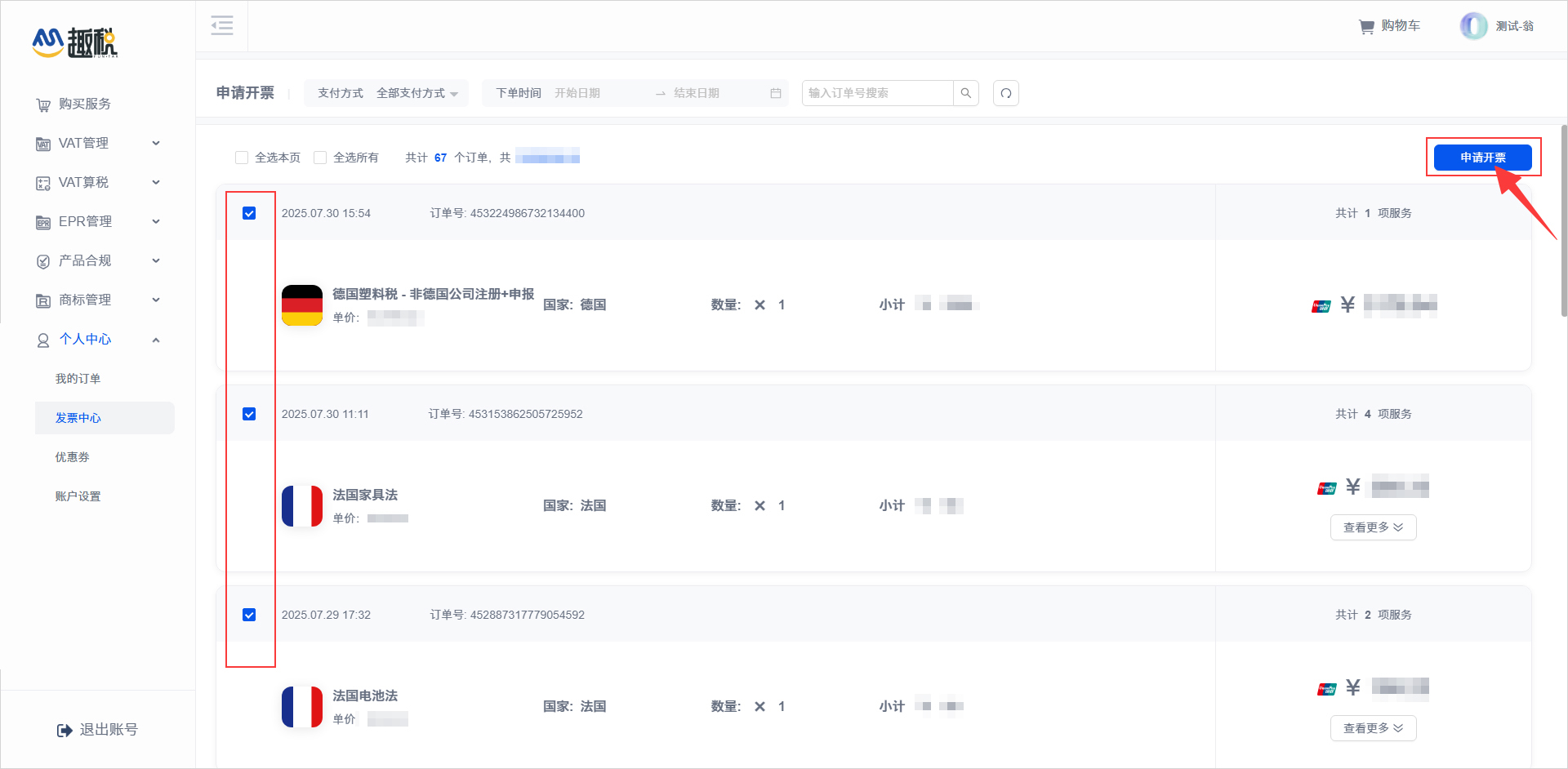
Task: Open the calendar icon for 下单时间
Action: 775,93
